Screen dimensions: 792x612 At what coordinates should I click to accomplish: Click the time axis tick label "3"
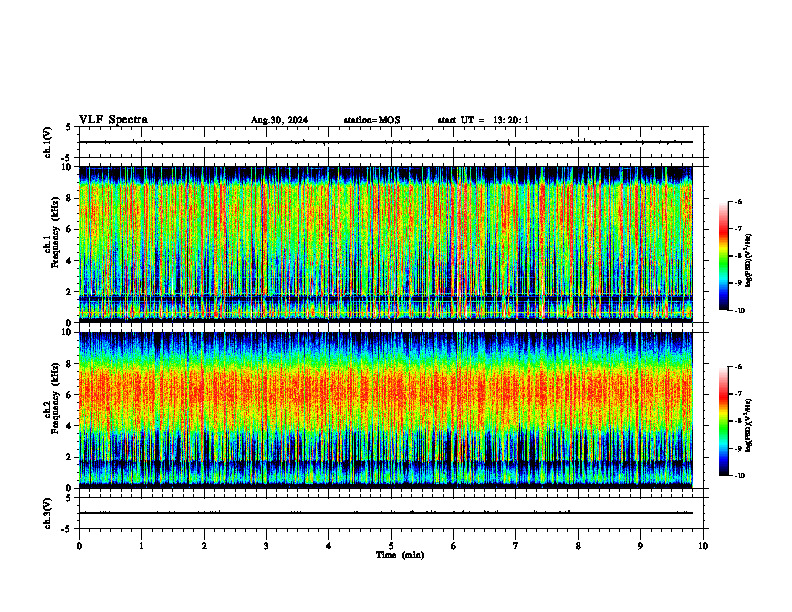[266, 546]
